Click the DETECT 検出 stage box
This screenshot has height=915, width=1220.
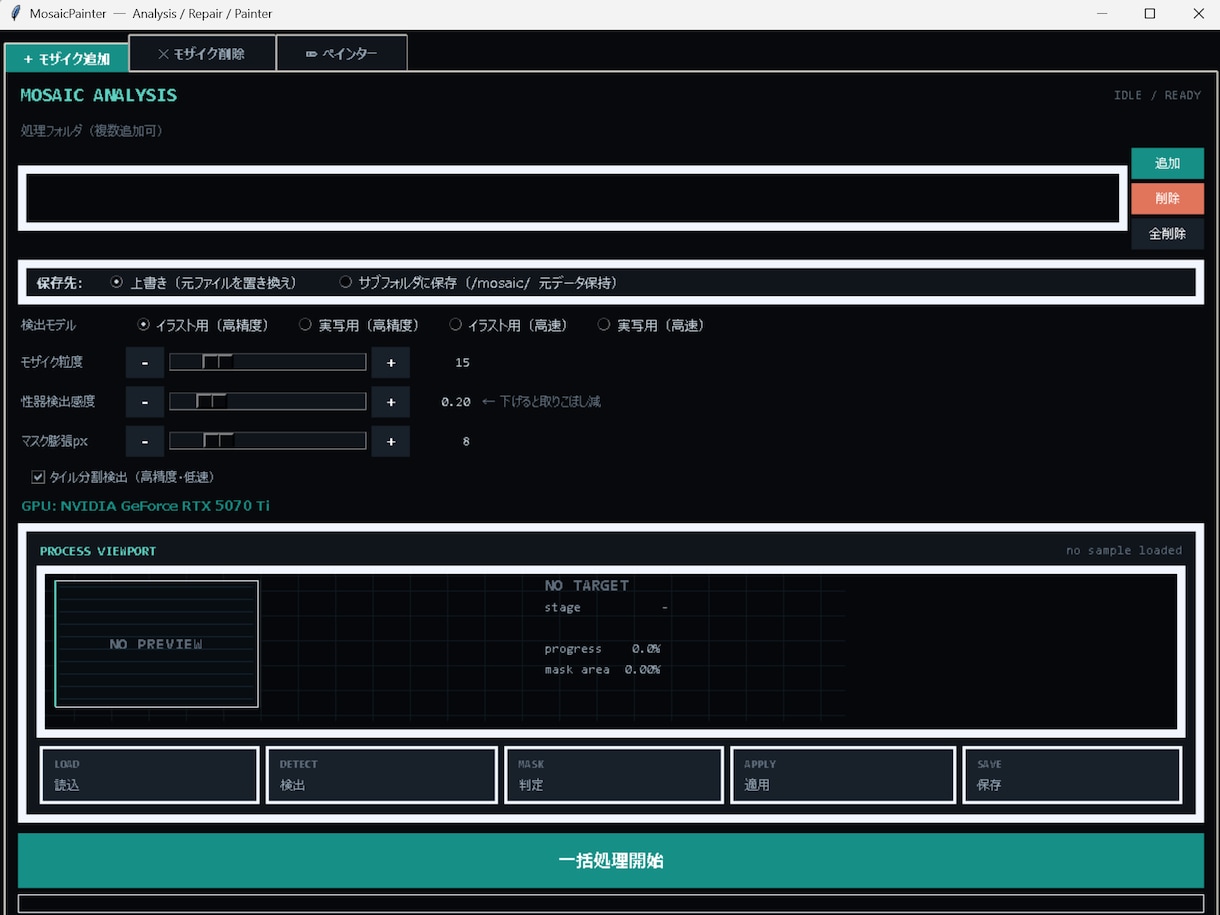pyautogui.click(x=381, y=775)
